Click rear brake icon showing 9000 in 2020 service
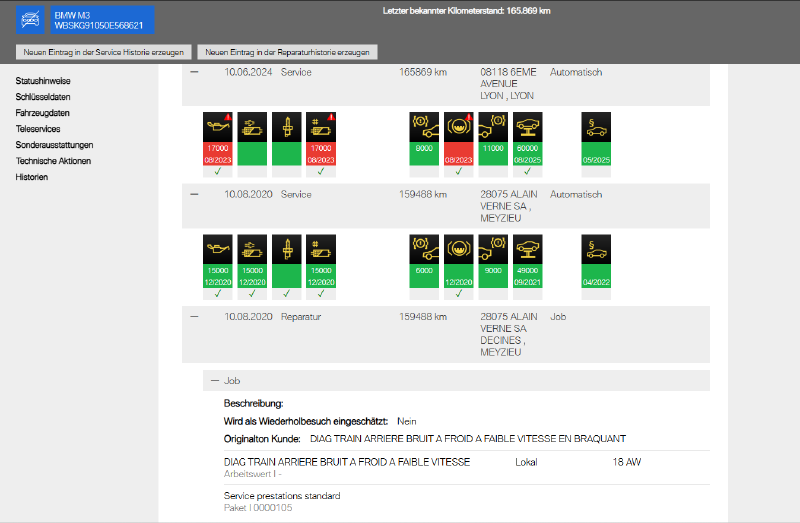The image size is (800, 523). 493,249
